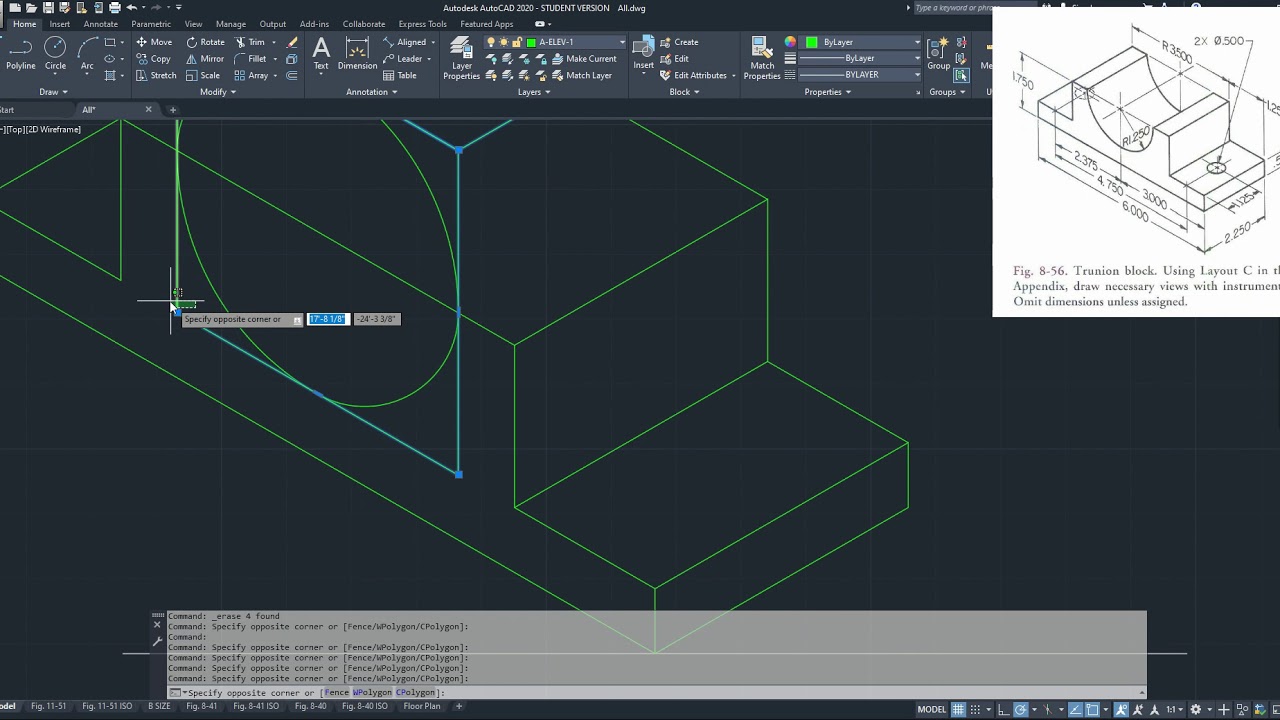
Task: Click the Copy tool
Action: [x=153, y=59]
